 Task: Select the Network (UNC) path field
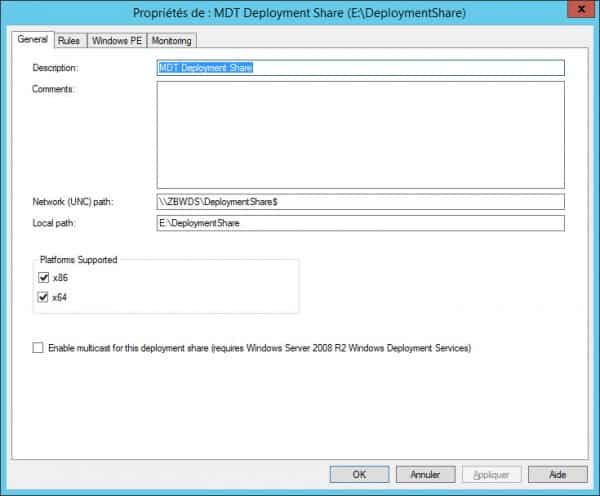tap(360, 202)
